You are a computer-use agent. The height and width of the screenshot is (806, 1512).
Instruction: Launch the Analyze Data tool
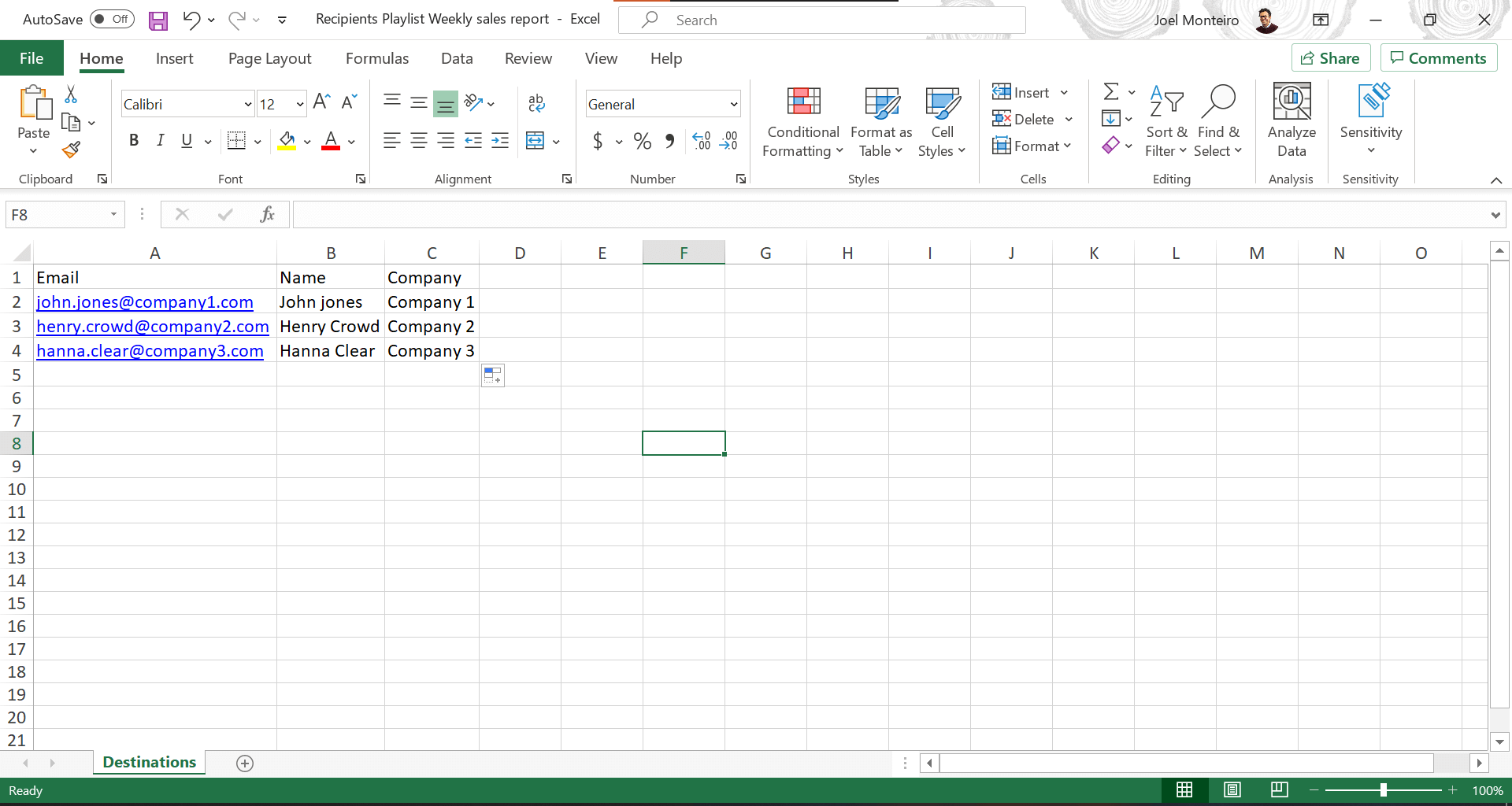pos(1291,120)
